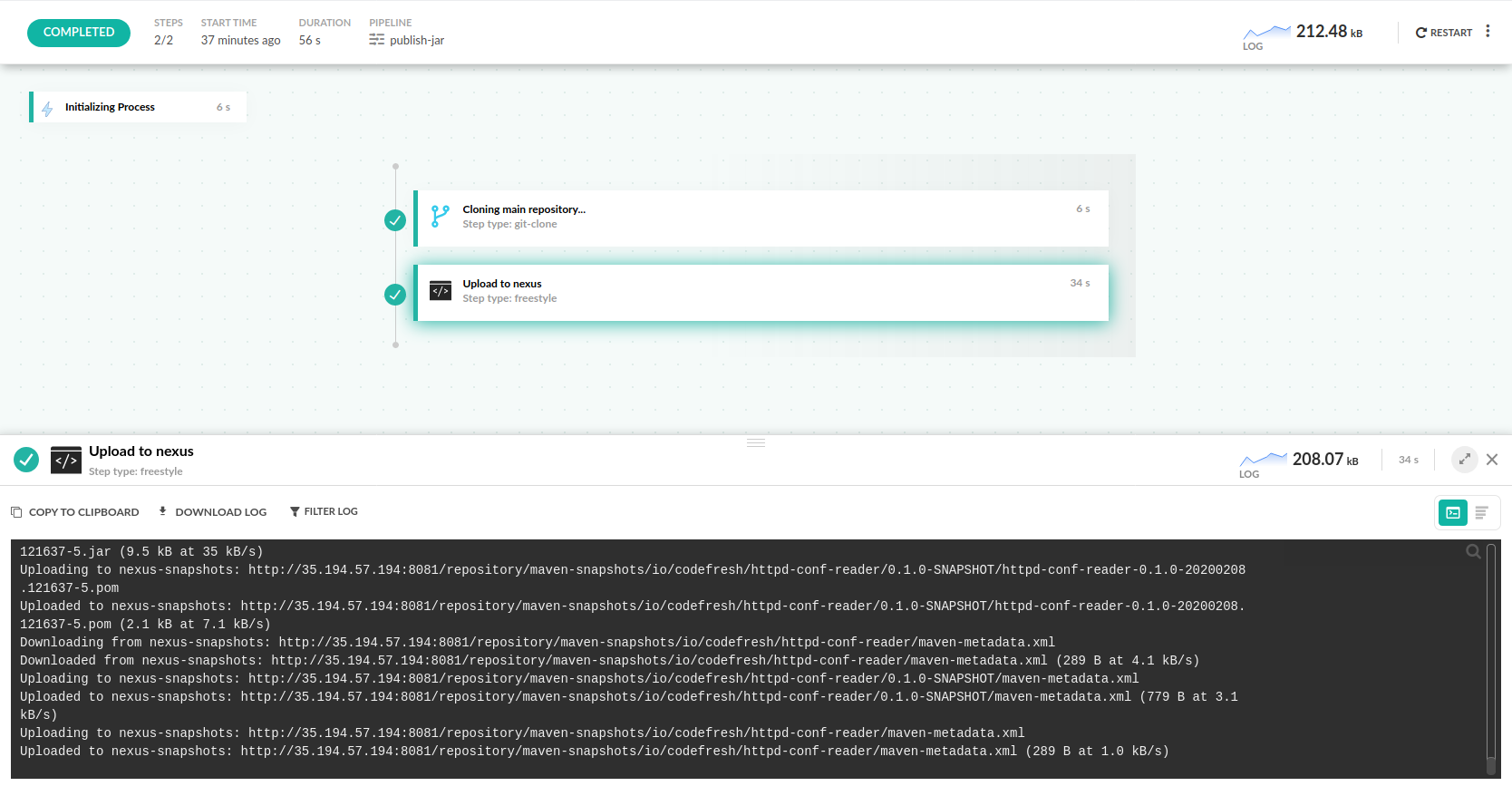1512x786 pixels.
Task: Click the code icon in log panel header
Action: point(66,461)
